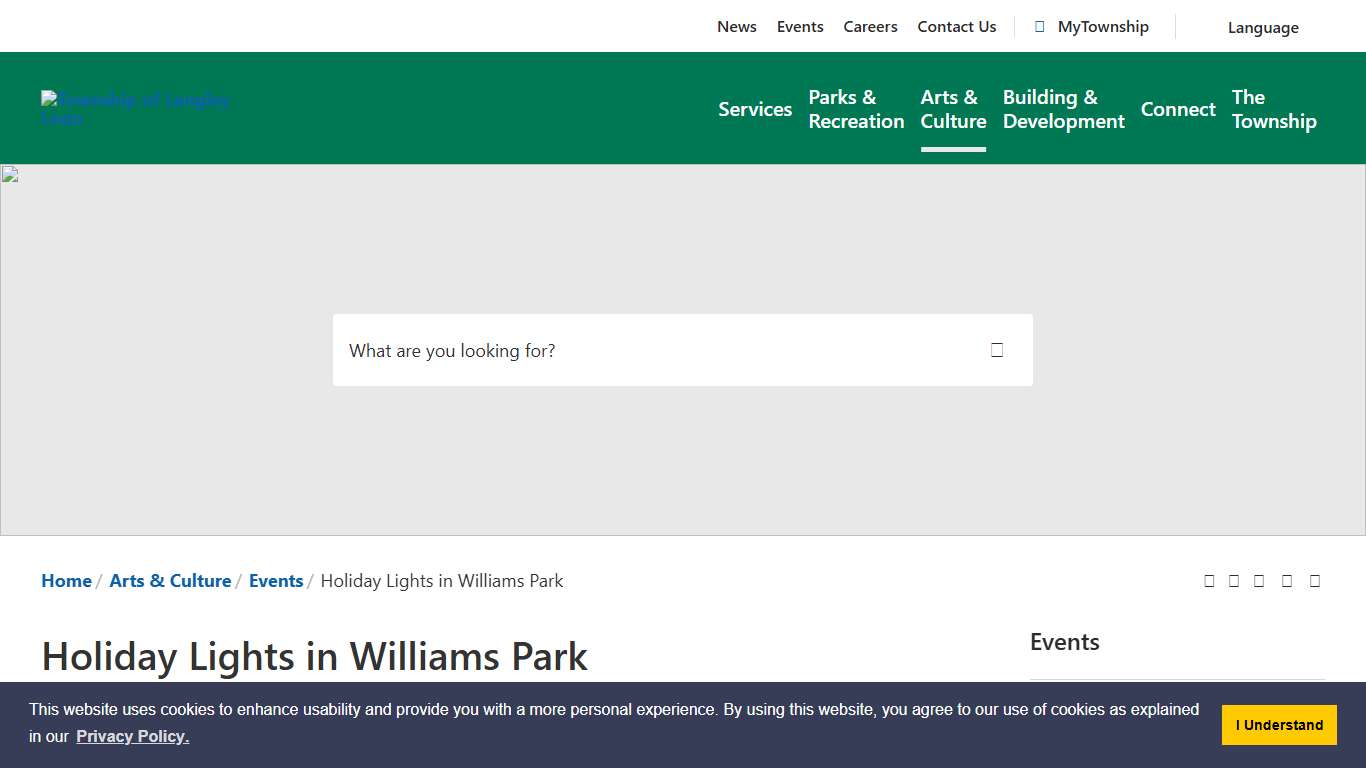Focus the 'What are you looking for?' search field

tap(650, 351)
